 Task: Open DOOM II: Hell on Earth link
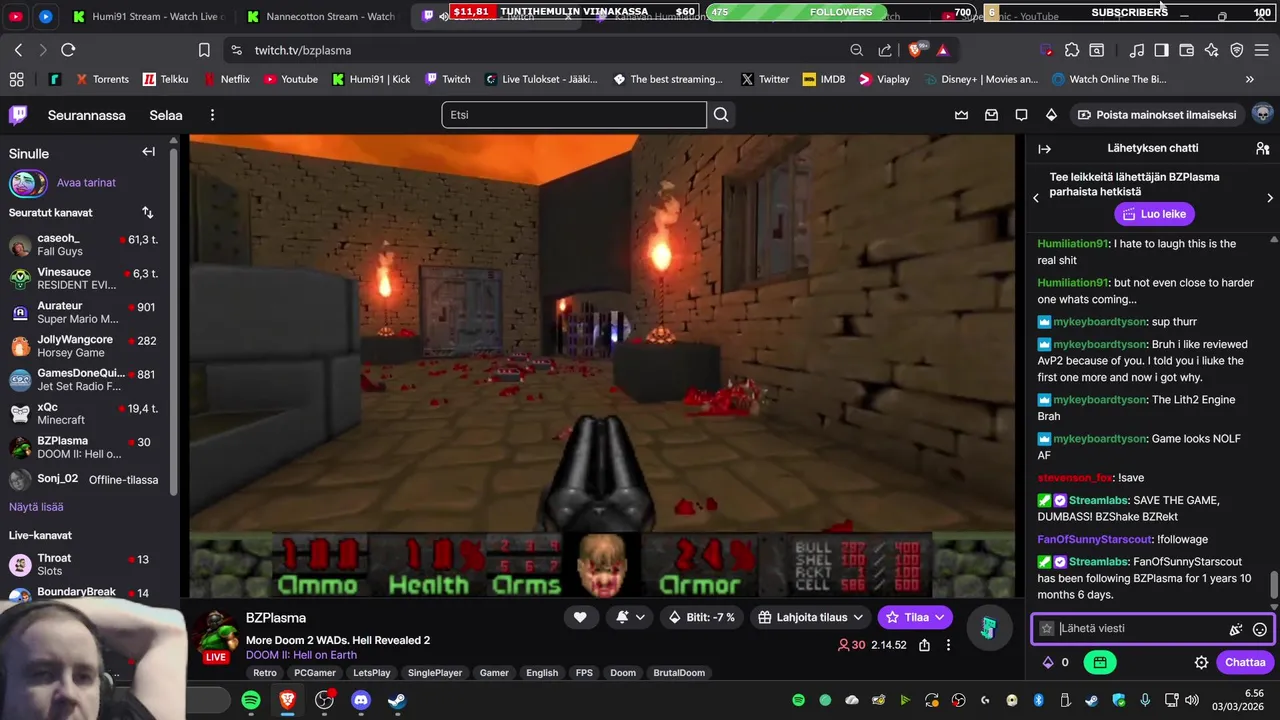(x=301, y=655)
